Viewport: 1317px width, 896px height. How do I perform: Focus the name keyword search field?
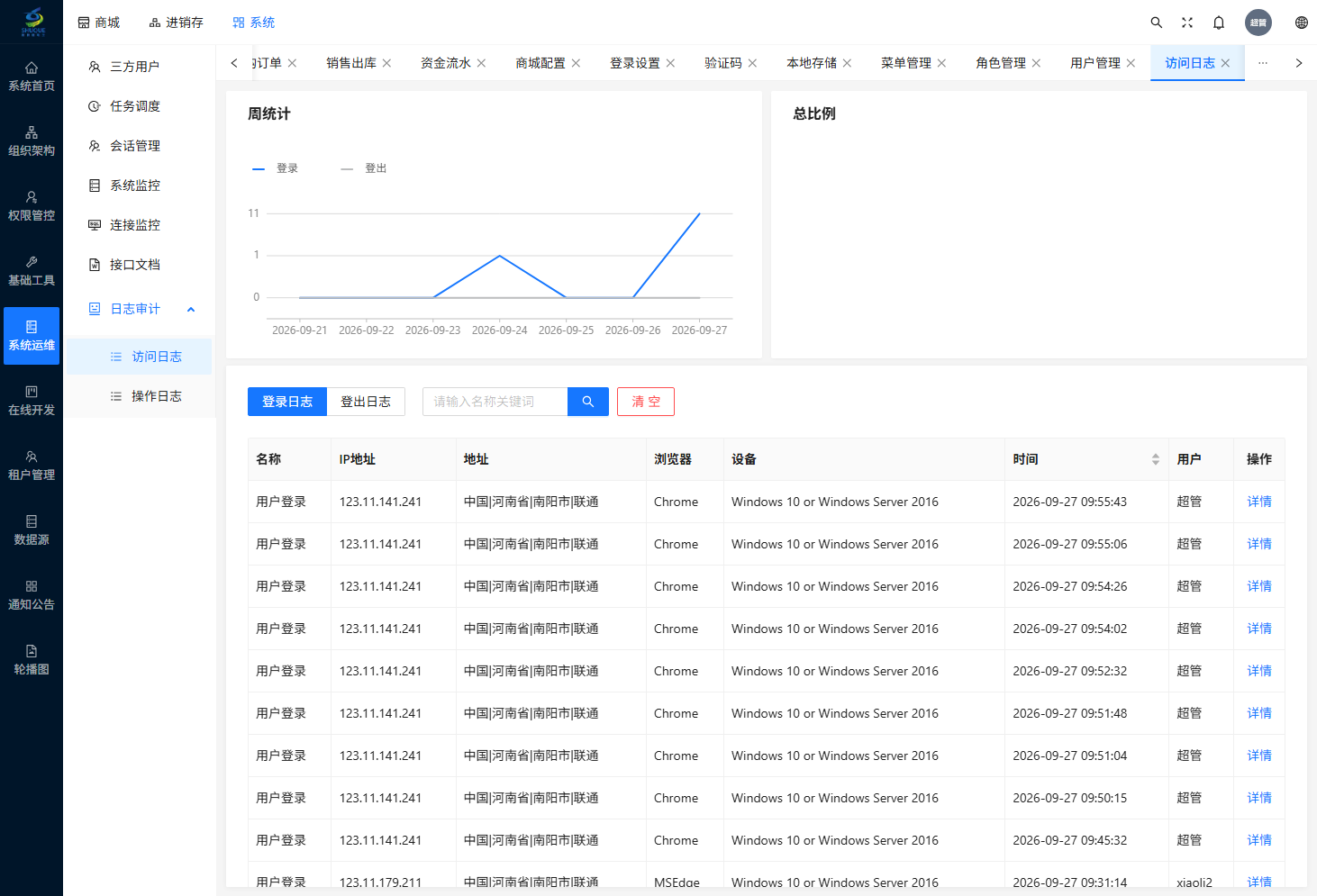[495, 402]
